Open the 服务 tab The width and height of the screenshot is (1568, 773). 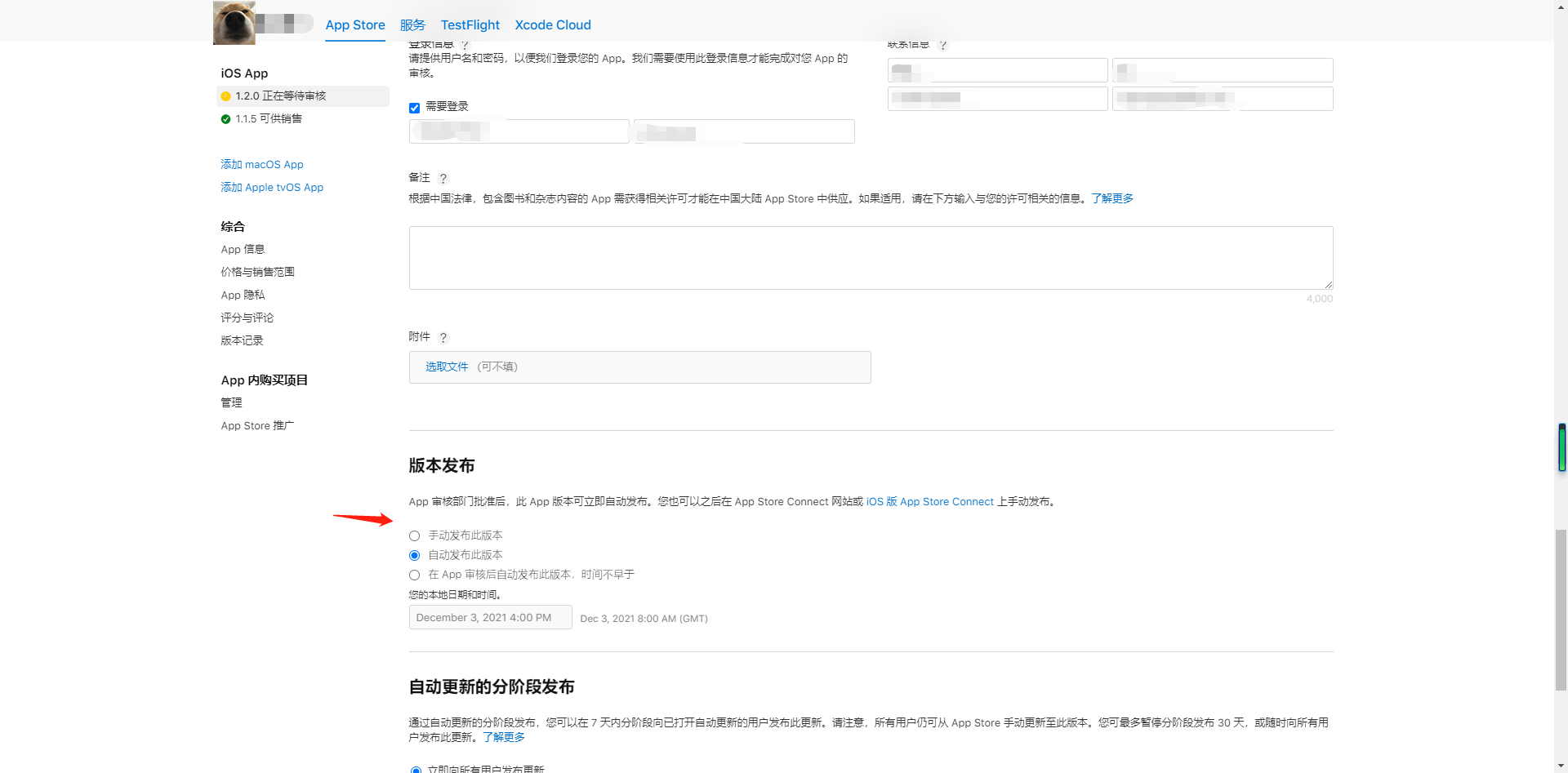click(x=412, y=25)
